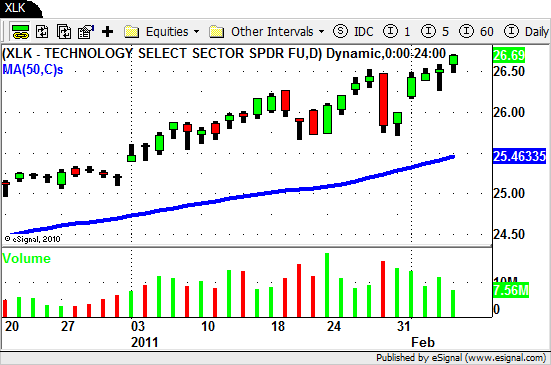Click date label 31 on time axis

404,326
